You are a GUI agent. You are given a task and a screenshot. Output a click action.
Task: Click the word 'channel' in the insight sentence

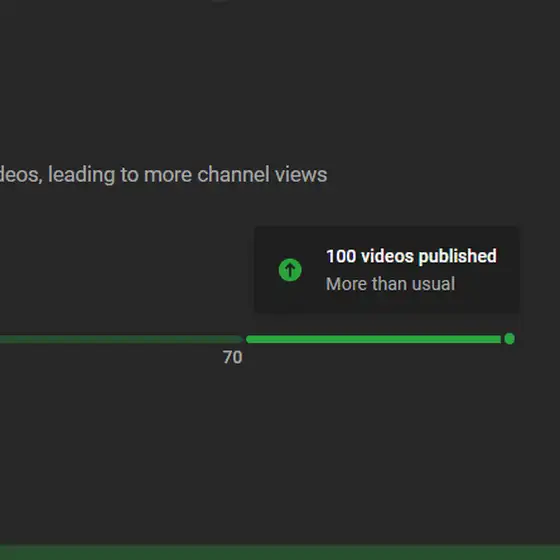233,175
